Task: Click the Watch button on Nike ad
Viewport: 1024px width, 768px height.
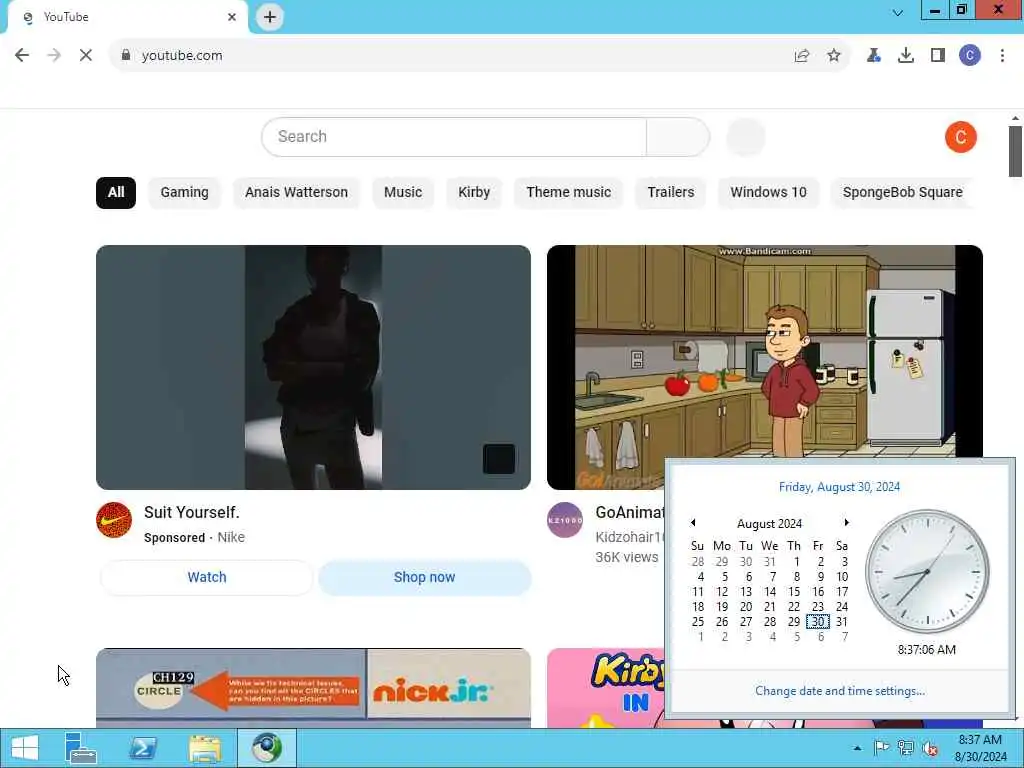Action: click(x=207, y=577)
